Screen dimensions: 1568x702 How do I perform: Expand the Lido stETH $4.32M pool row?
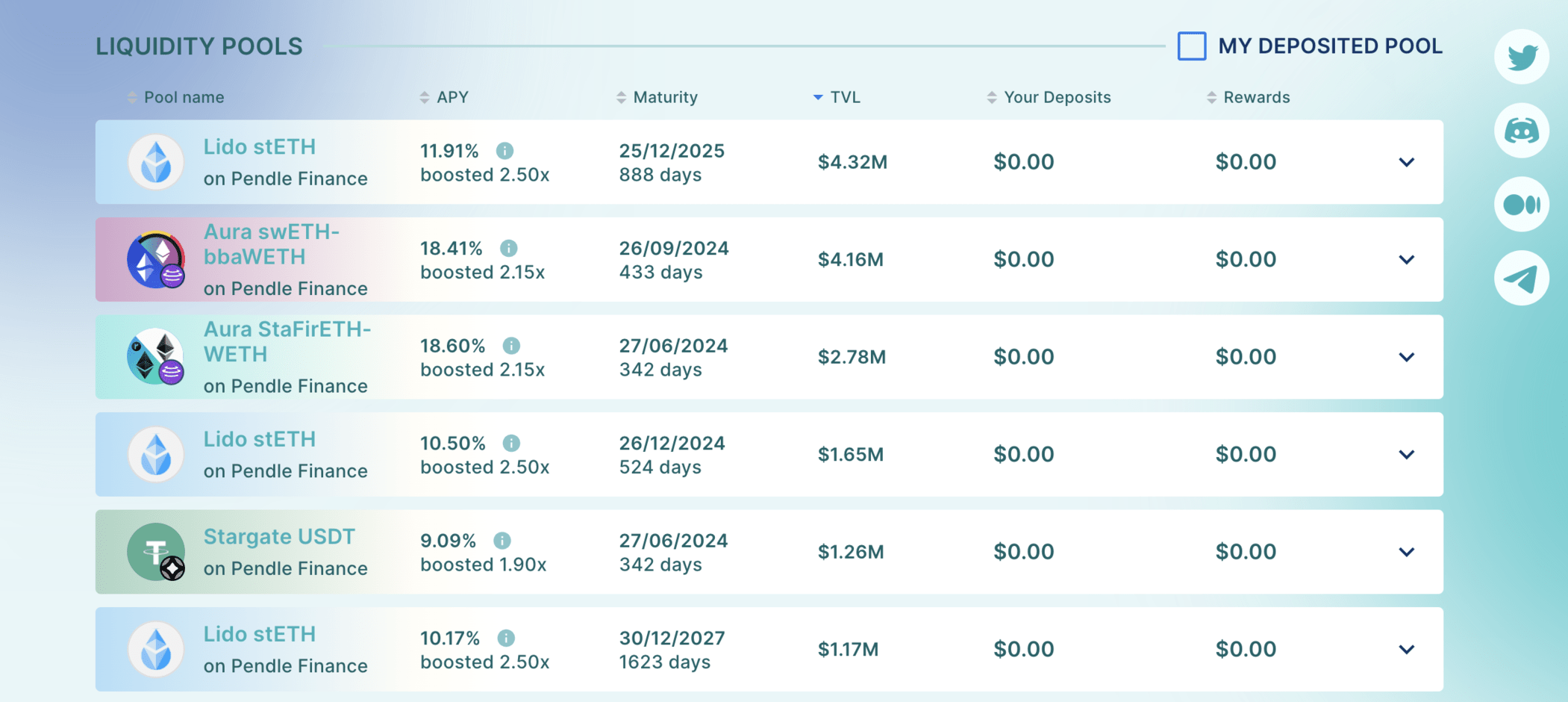click(1407, 162)
